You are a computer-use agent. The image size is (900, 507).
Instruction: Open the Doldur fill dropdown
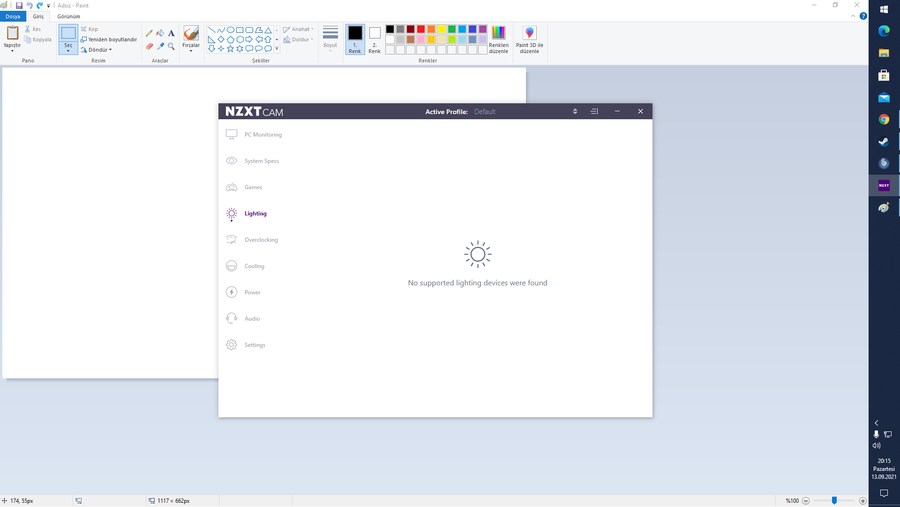point(298,40)
